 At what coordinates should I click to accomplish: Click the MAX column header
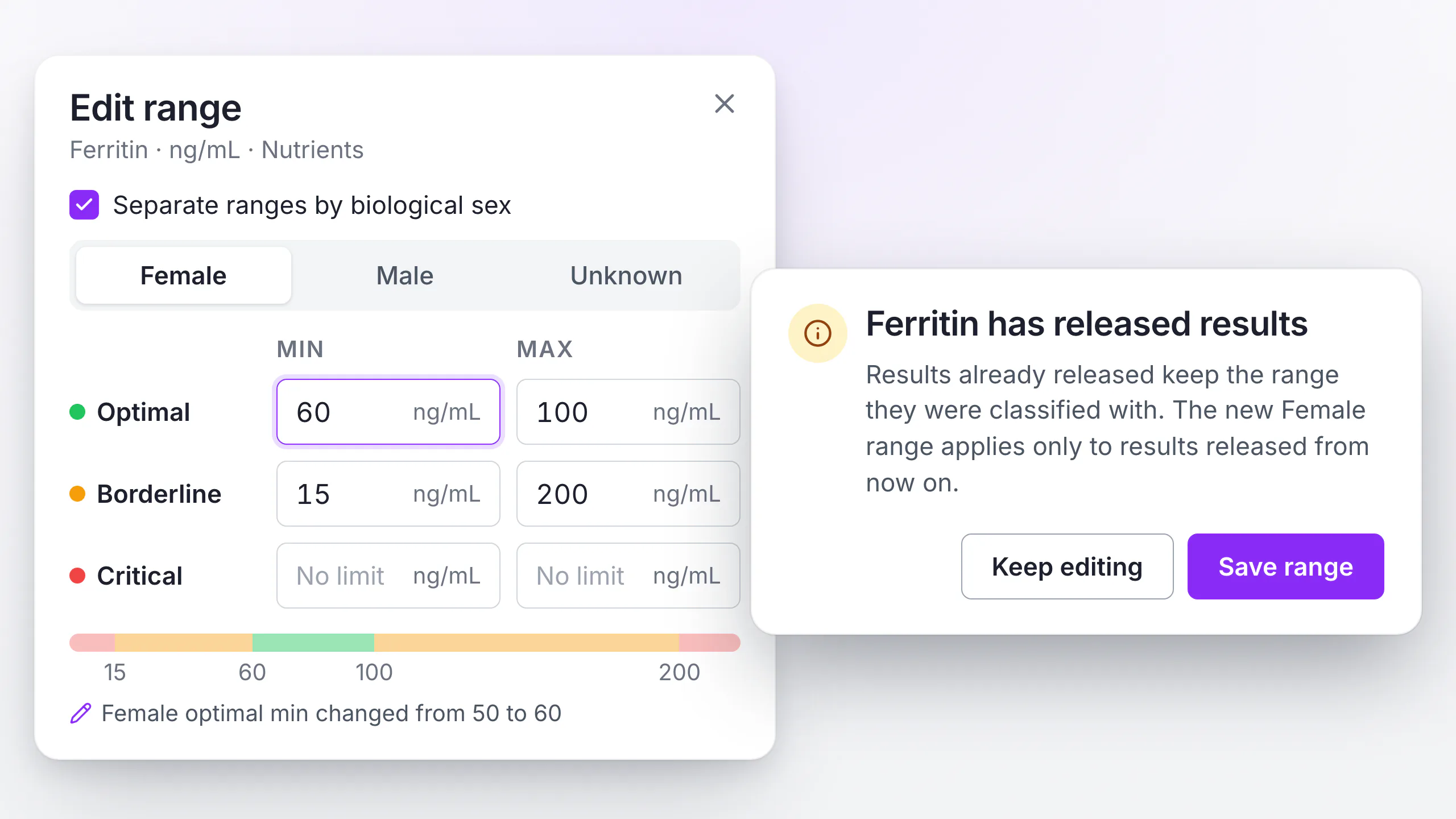click(x=545, y=349)
